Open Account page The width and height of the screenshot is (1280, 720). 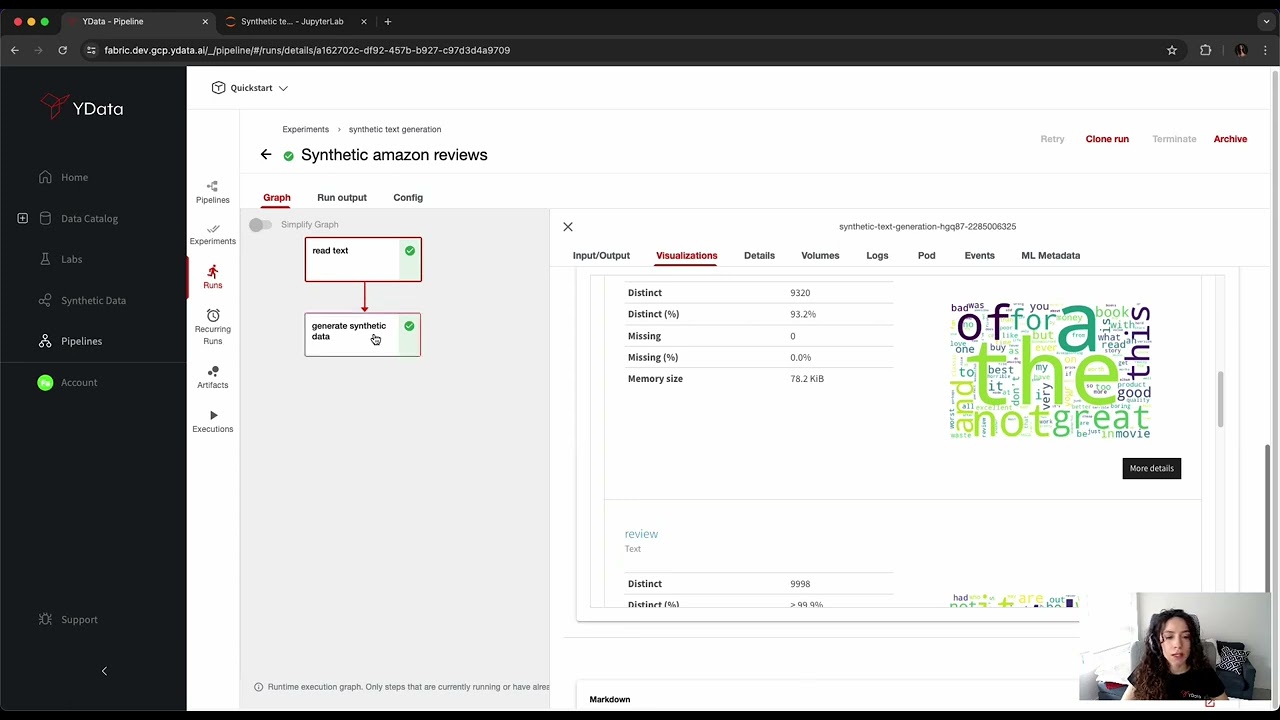[x=78, y=382]
